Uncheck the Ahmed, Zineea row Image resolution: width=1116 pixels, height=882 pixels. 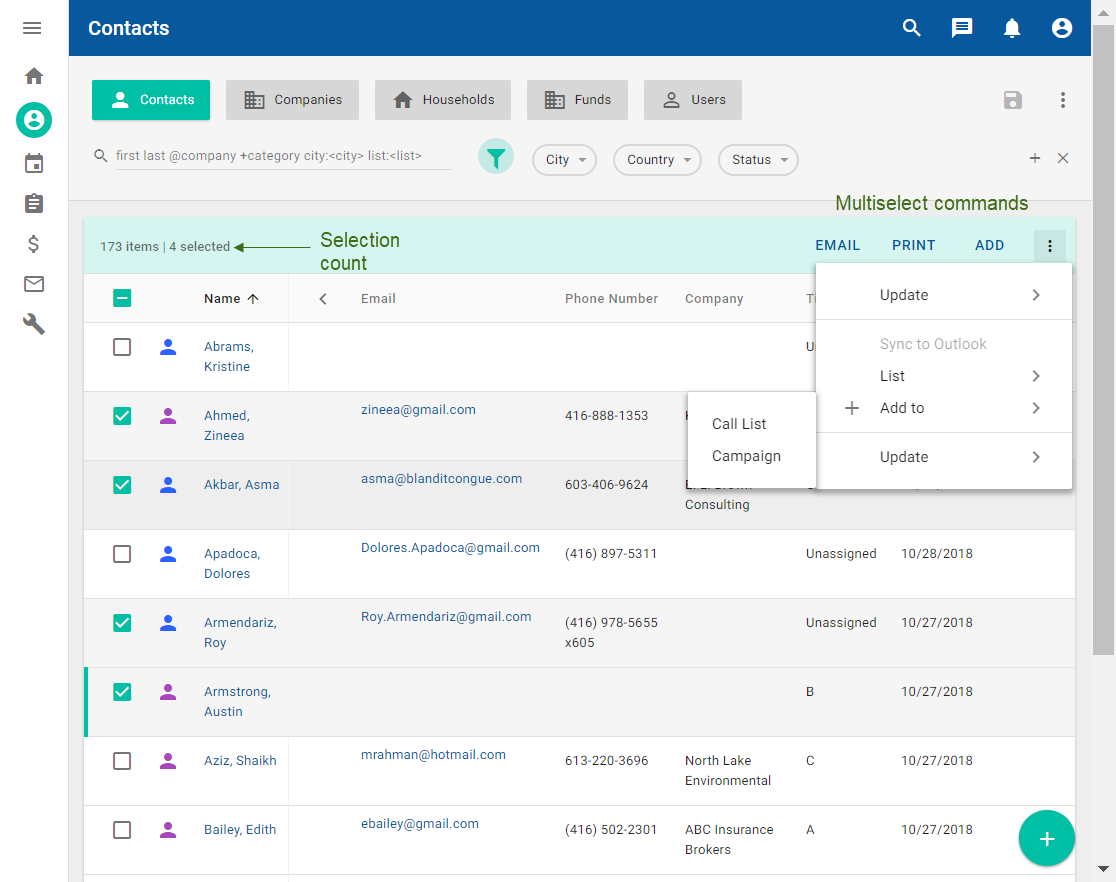tap(122, 416)
